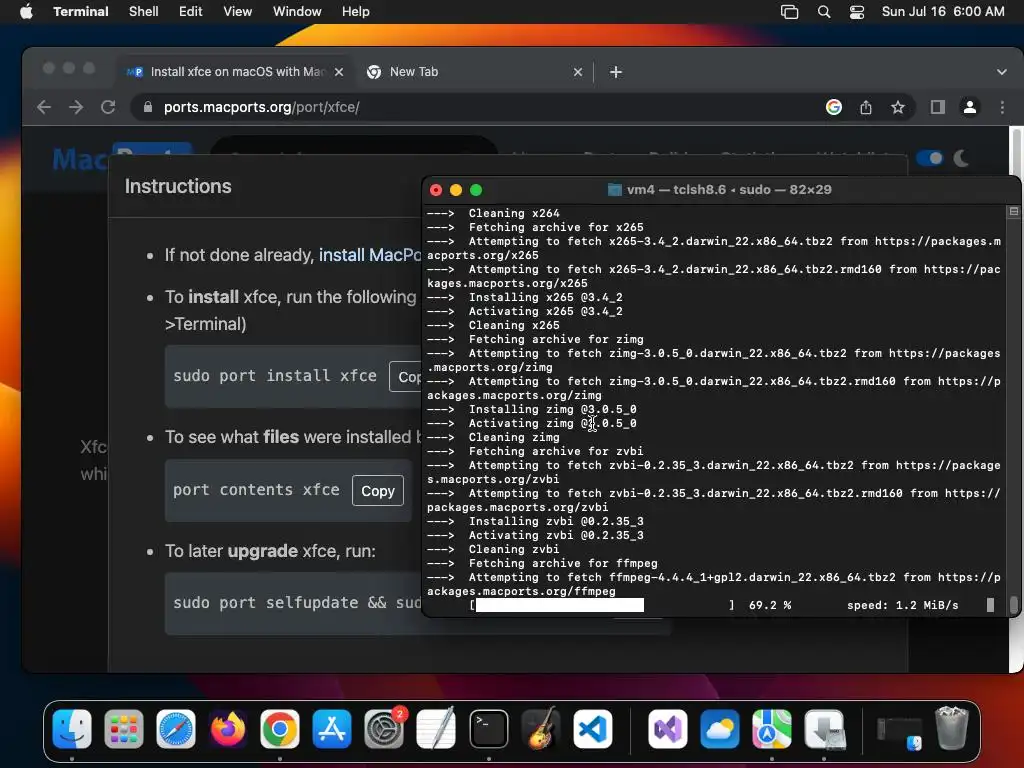Open Chrome profile menu
Viewport: 1024px width, 768px height.
(970, 107)
